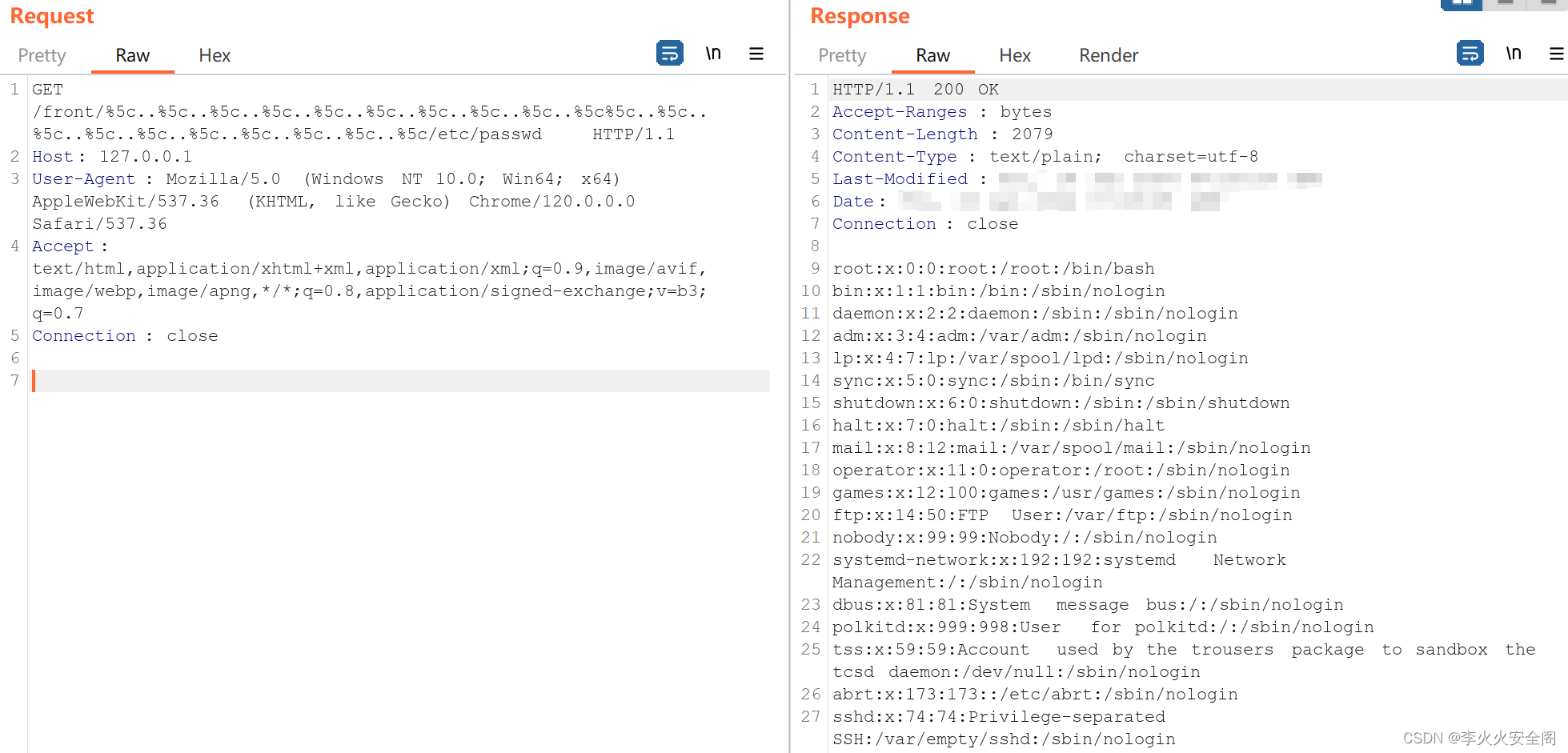Screen dimensions: 1568x753
Task: Toggle show non-printable \n icon in Response panel
Action: [x=1514, y=54]
